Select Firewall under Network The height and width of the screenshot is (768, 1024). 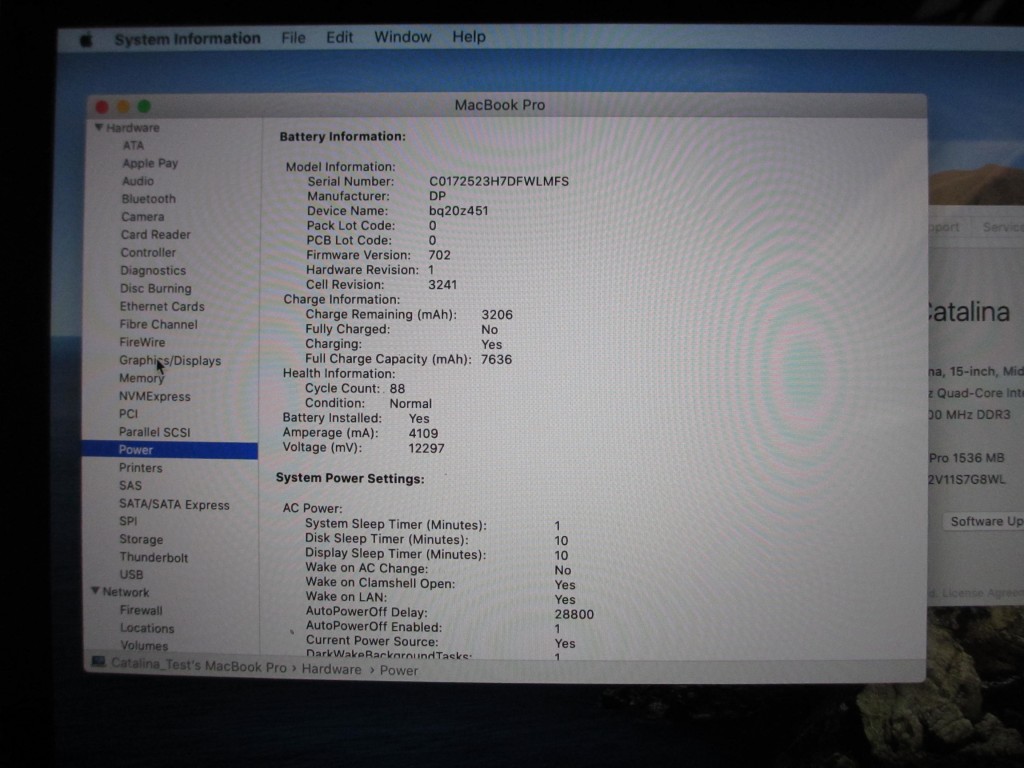coord(141,610)
